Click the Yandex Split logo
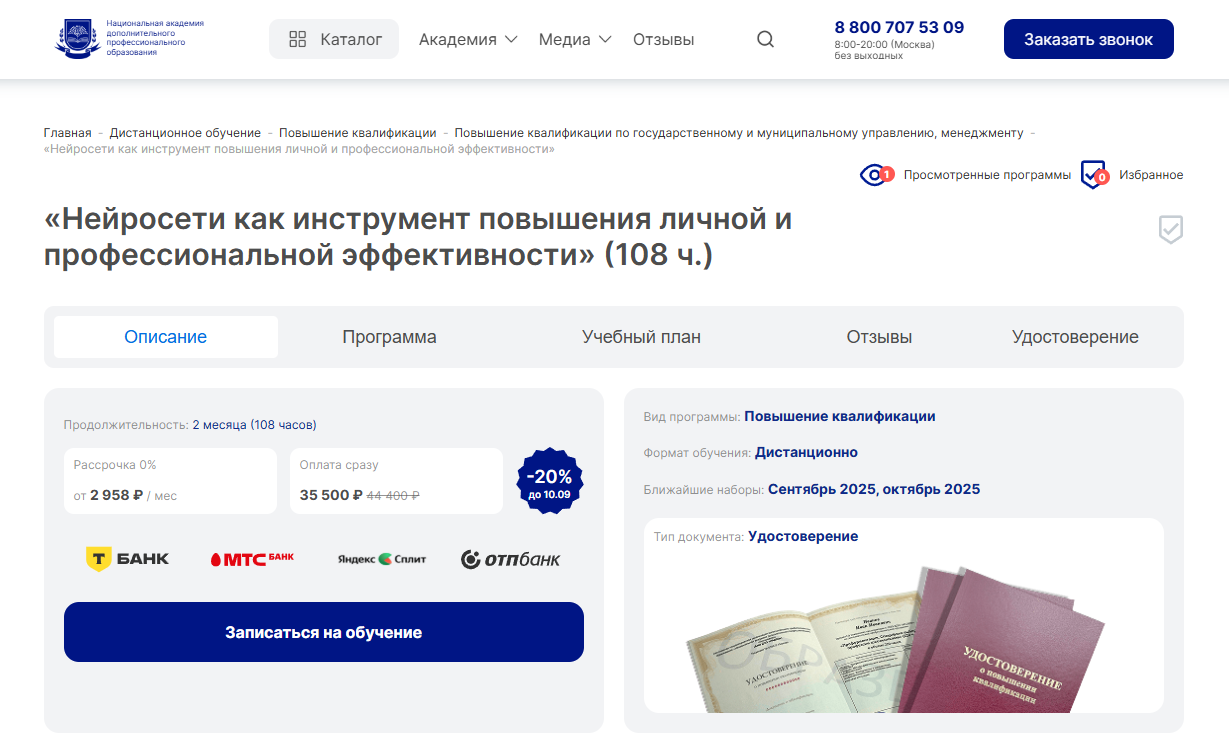This screenshot has height=745, width=1229. [x=382, y=559]
